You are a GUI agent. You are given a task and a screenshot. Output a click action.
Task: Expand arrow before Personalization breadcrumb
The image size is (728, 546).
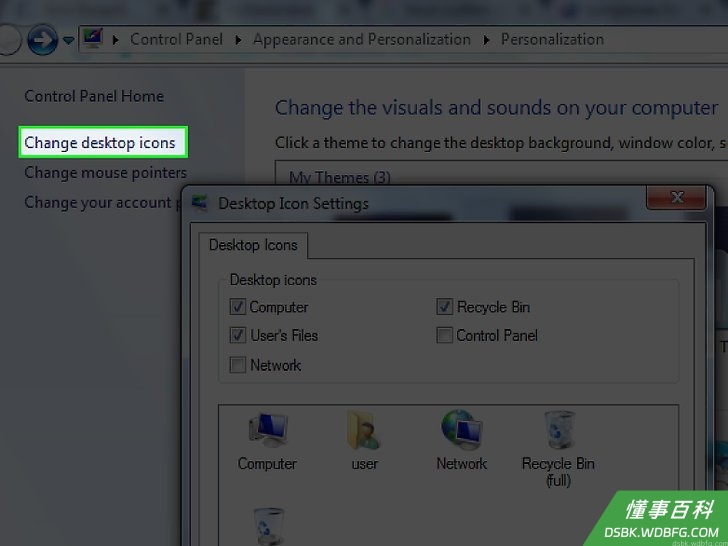486,40
